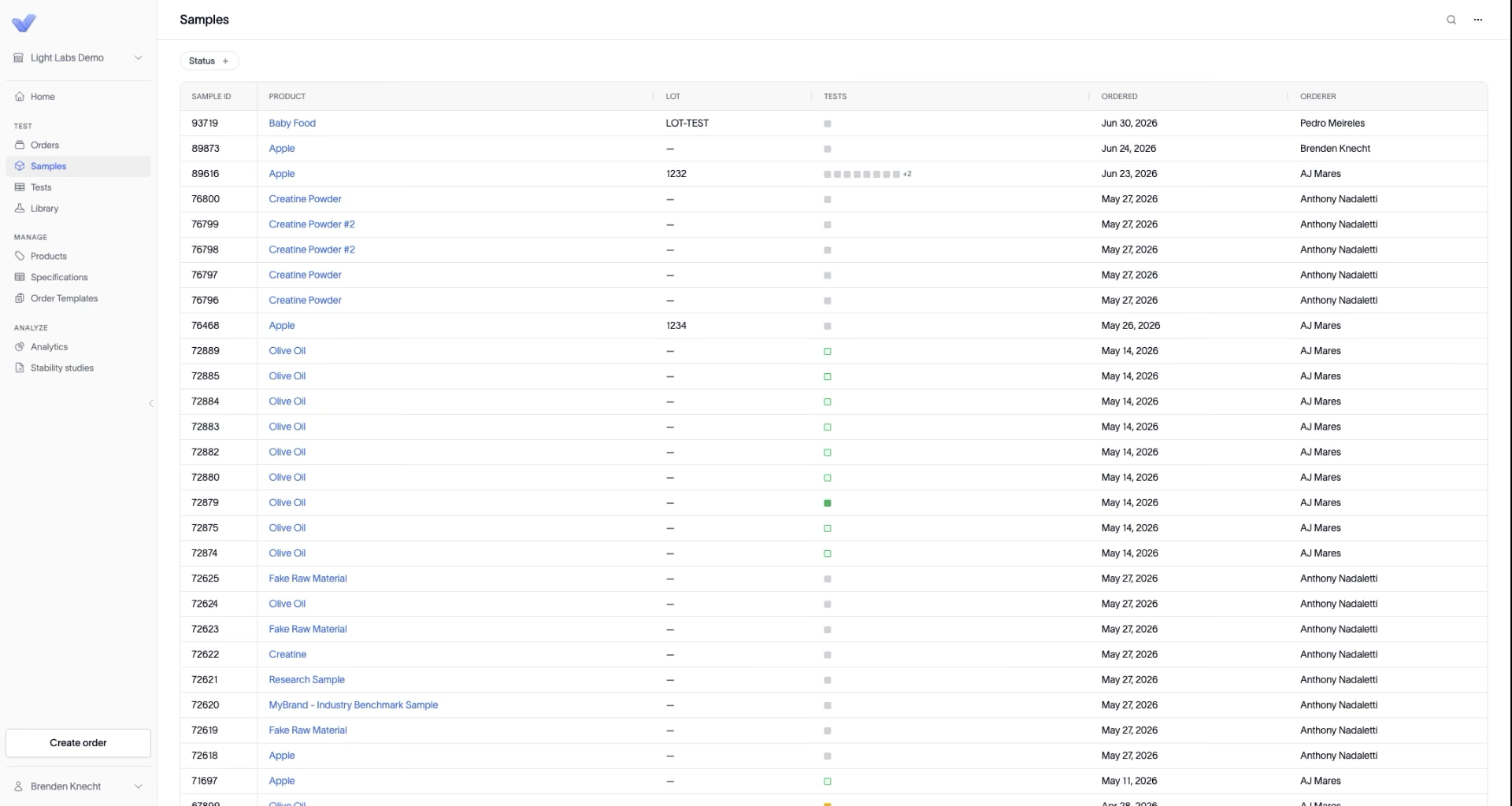Add a Status filter
The height and width of the screenshot is (806, 1512).
209,61
